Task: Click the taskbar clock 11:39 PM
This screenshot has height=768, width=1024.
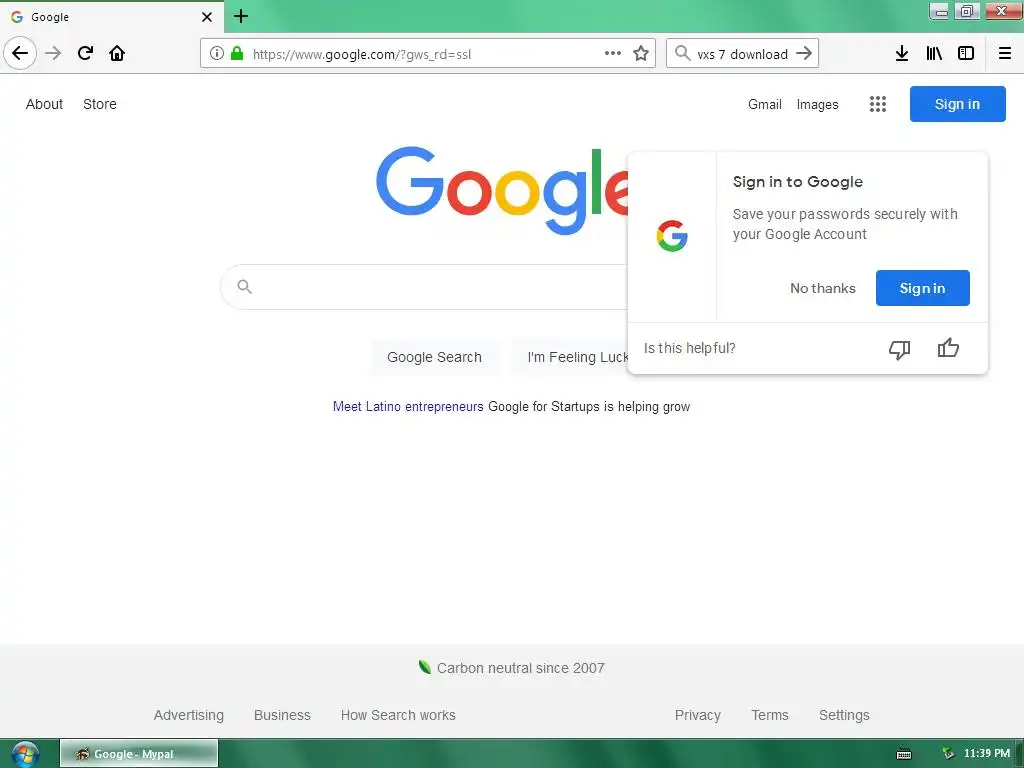Action: coord(987,754)
